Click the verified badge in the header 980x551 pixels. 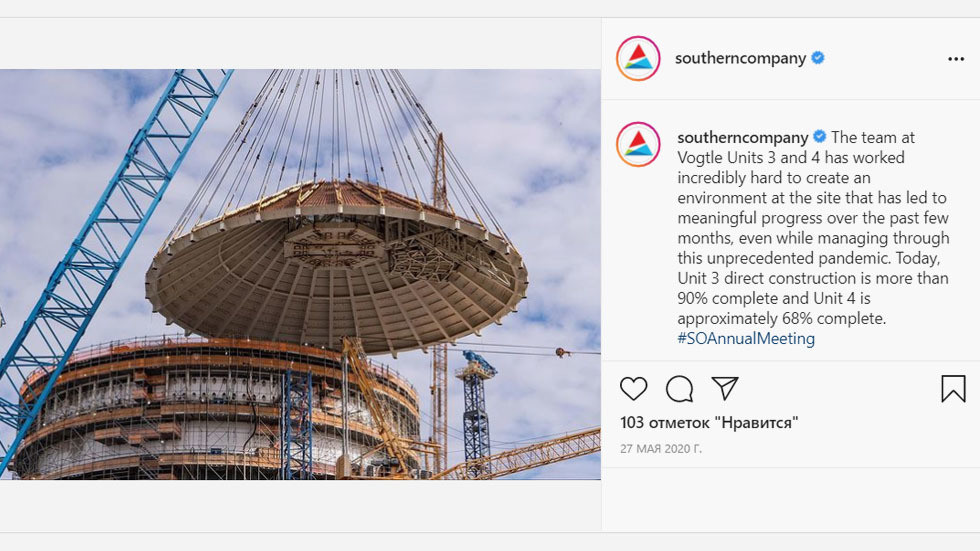pyautogui.click(x=818, y=58)
